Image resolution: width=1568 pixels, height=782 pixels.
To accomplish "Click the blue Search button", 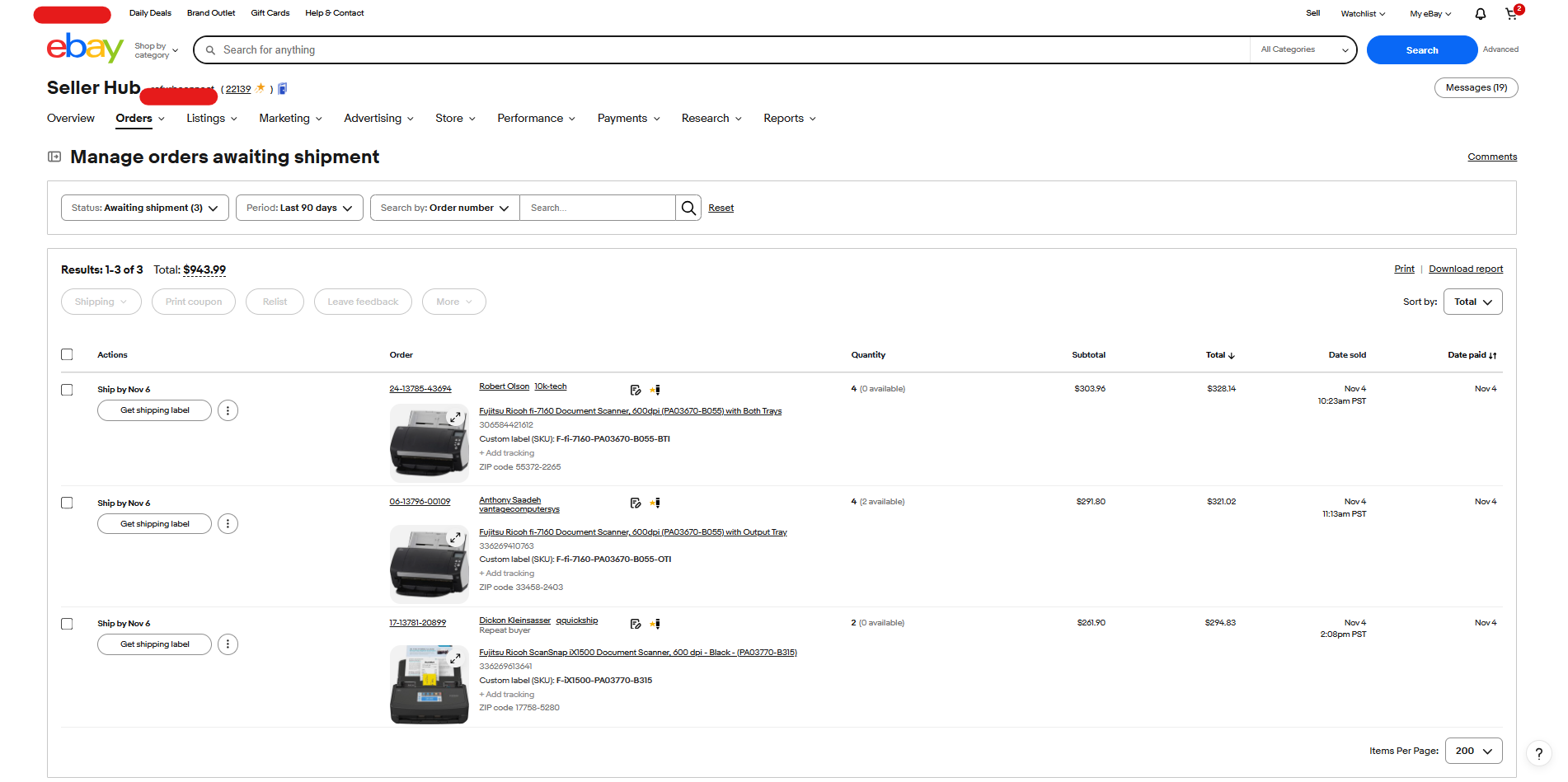I will [1422, 49].
